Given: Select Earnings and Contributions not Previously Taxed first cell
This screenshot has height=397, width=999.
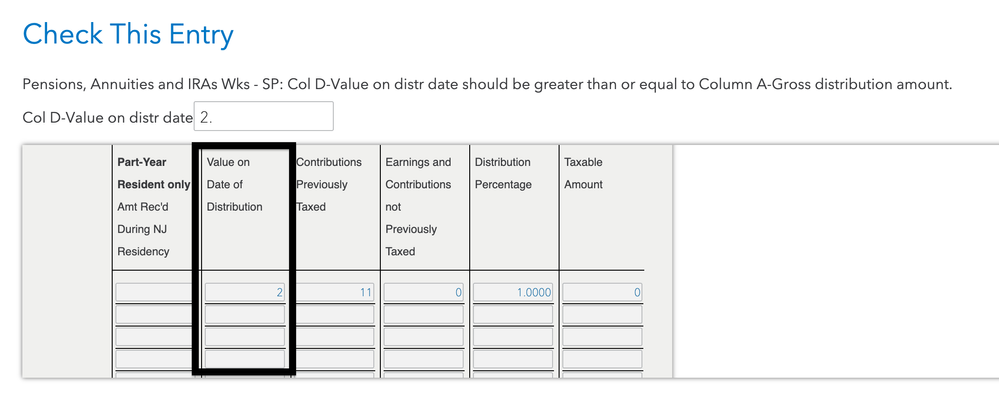Looking at the screenshot, I should (424, 292).
